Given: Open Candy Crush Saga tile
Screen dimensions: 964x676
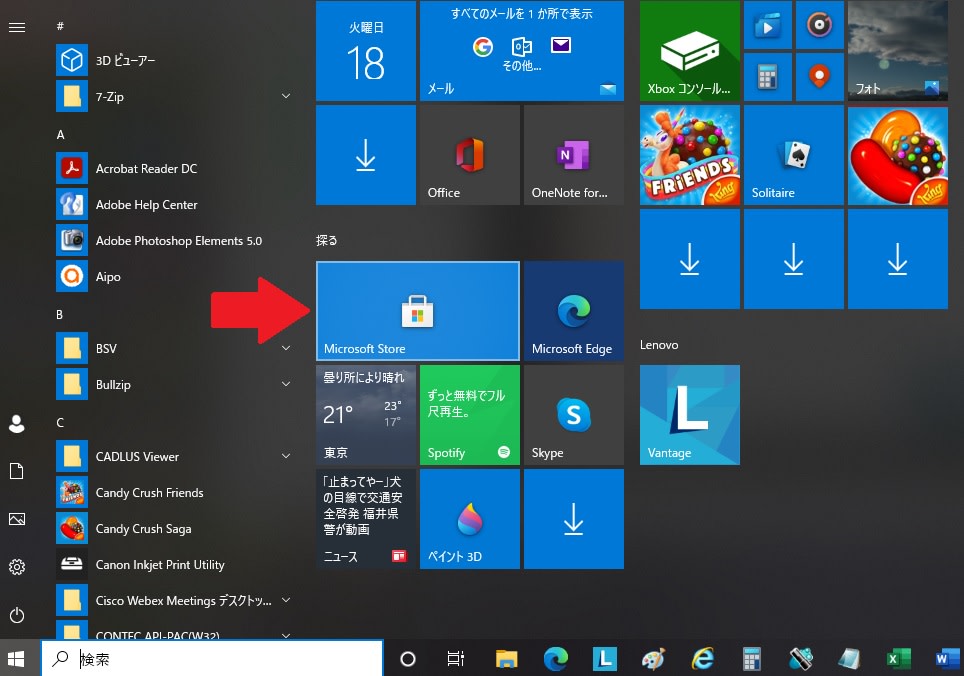Looking at the screenshot, I should click(898, 155).
